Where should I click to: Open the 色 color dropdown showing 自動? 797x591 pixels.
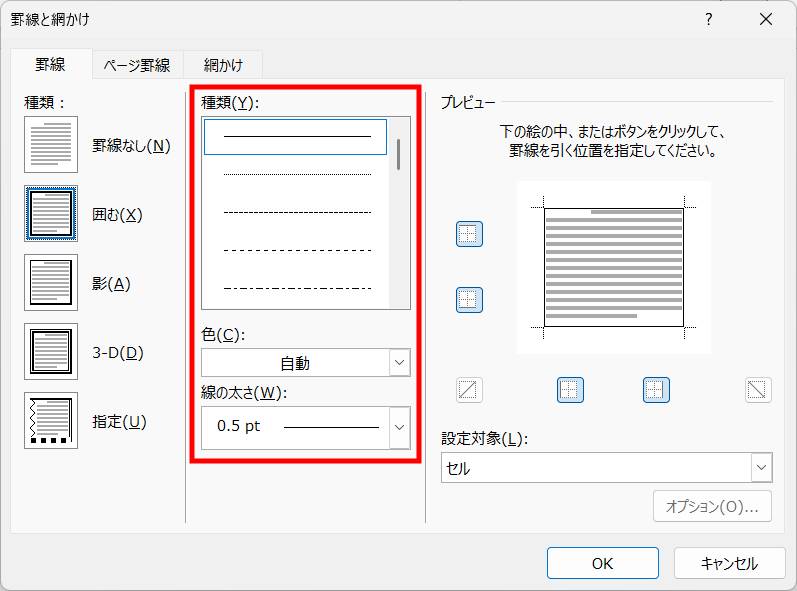coord(305,363)
